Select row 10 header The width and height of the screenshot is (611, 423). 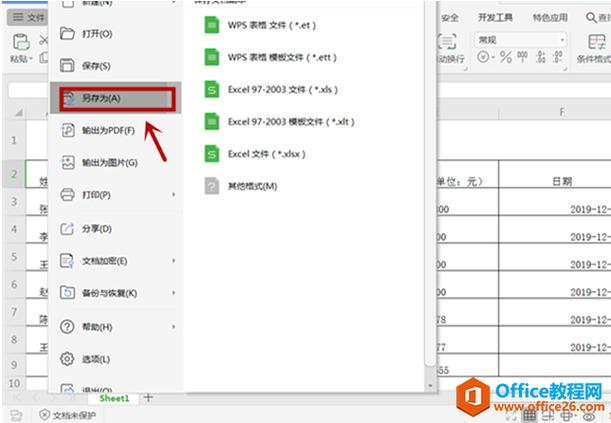(x=14, y=383)
